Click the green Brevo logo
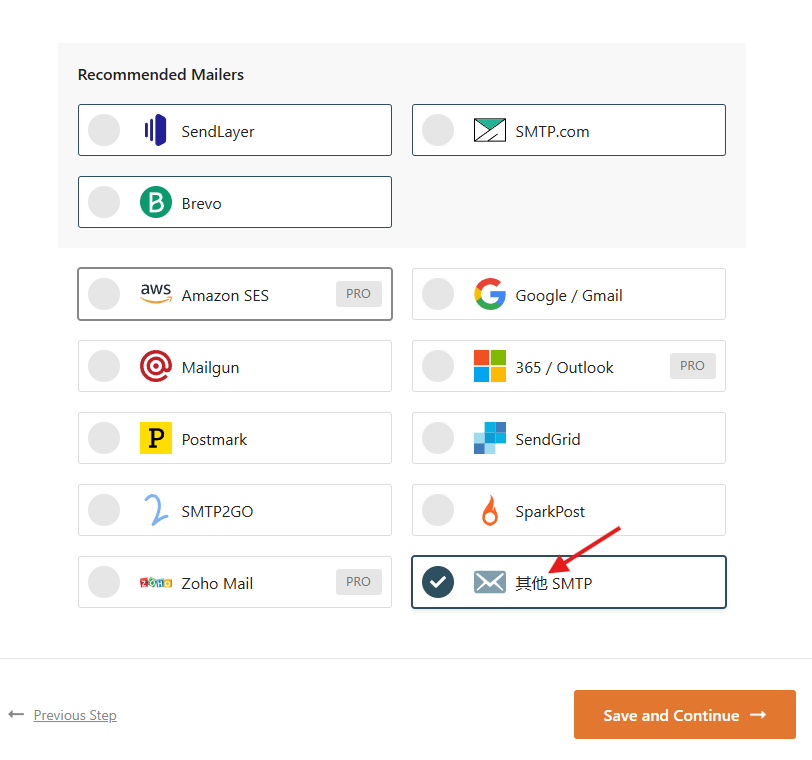 point(156,202)
